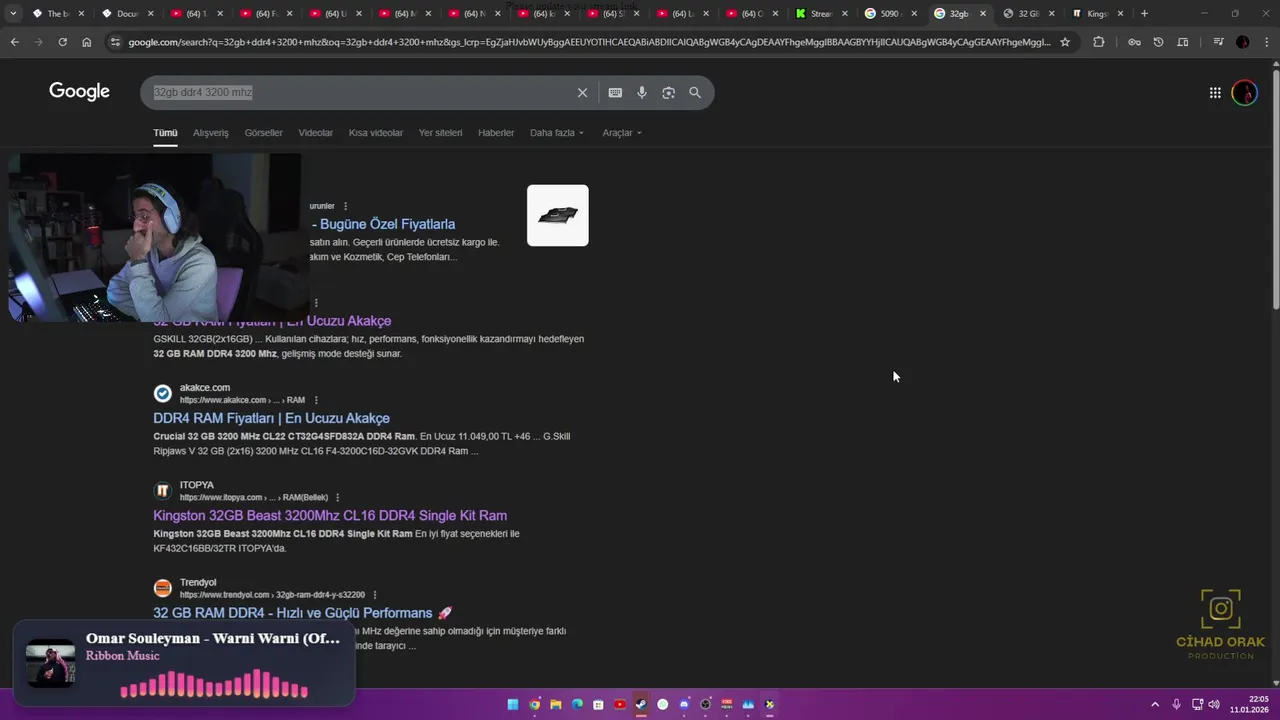Open the tab search dropdown
Viewport: 1280px width, 720px height.
click(13, 14)
